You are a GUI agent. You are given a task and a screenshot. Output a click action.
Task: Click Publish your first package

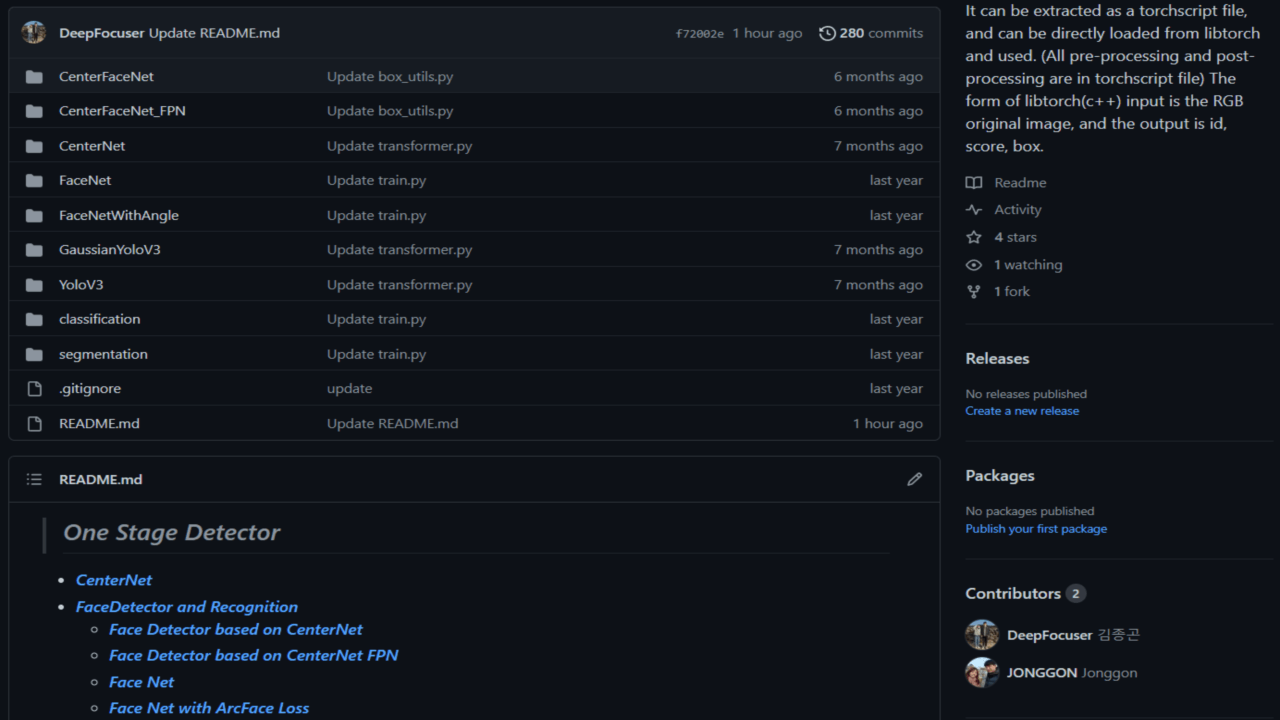tap(1036, 529)
